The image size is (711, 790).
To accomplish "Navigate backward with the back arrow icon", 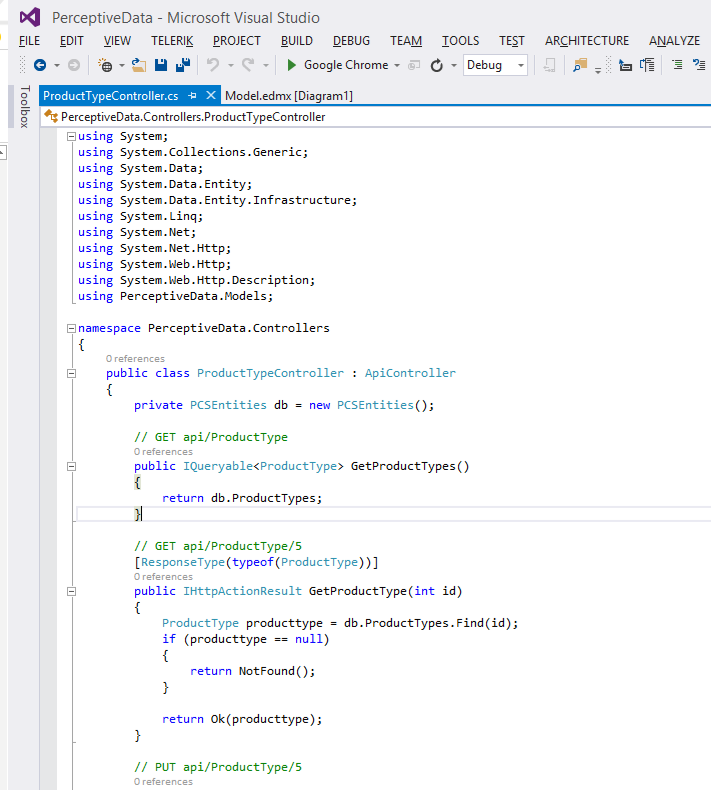I will pyautogui.click(x=40, y=65).
